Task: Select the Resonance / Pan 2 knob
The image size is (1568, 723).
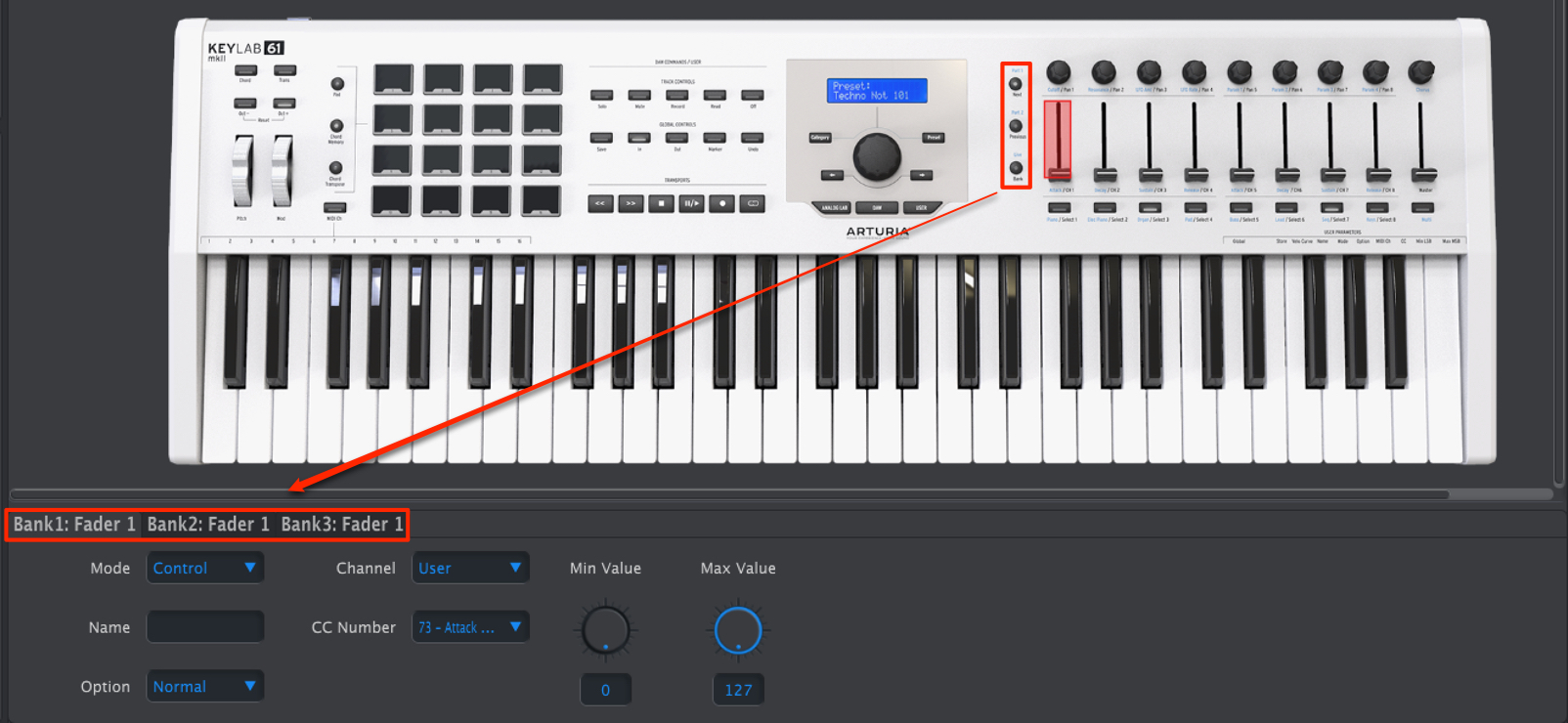Action: [1104, 71]
